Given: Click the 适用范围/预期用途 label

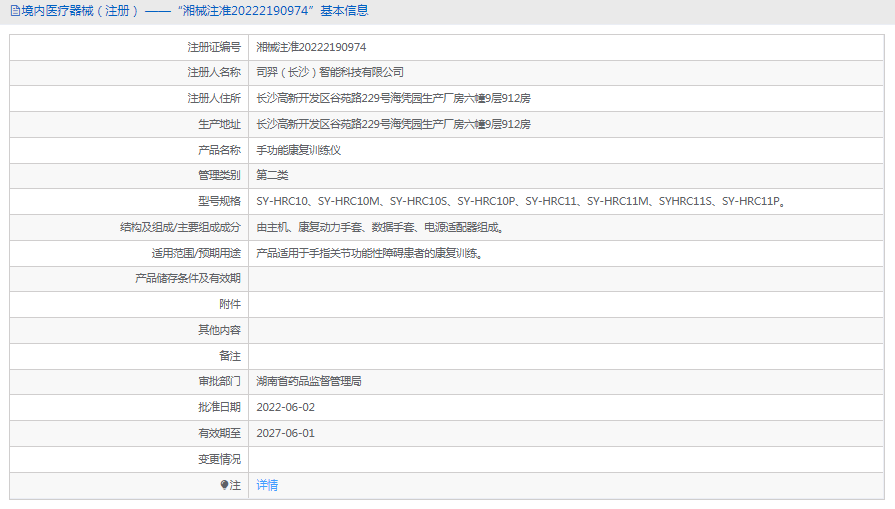Looking at the screenshot, I should coord(196,253).
